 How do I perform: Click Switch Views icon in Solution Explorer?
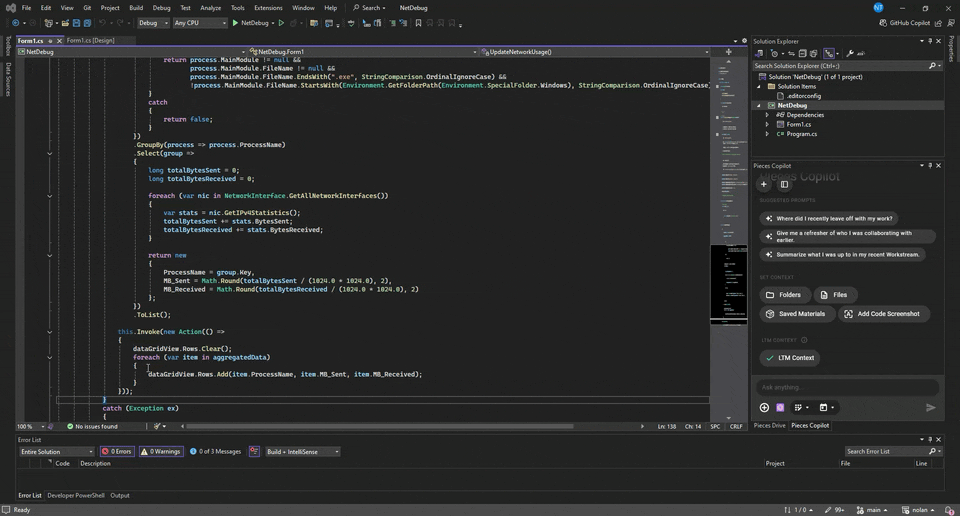tap(759, 53)
